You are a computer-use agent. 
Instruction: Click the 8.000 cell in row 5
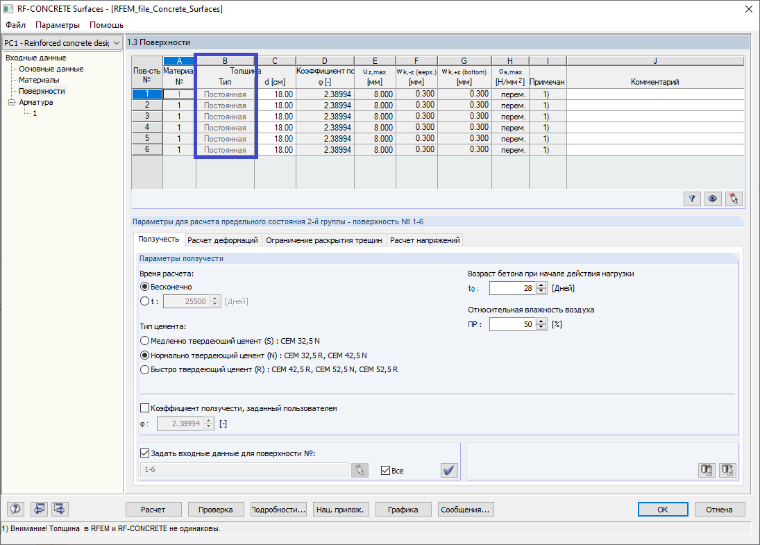[x=376, y=139]
